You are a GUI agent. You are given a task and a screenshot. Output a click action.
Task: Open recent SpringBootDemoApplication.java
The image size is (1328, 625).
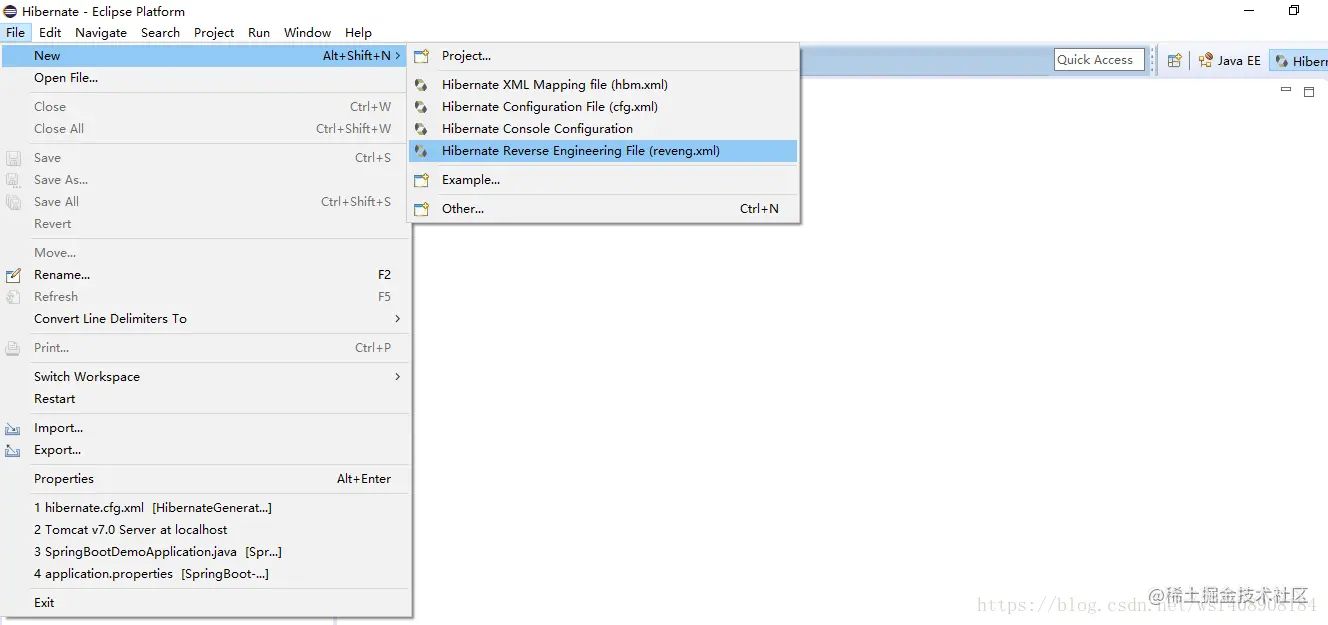click(206, 551)
